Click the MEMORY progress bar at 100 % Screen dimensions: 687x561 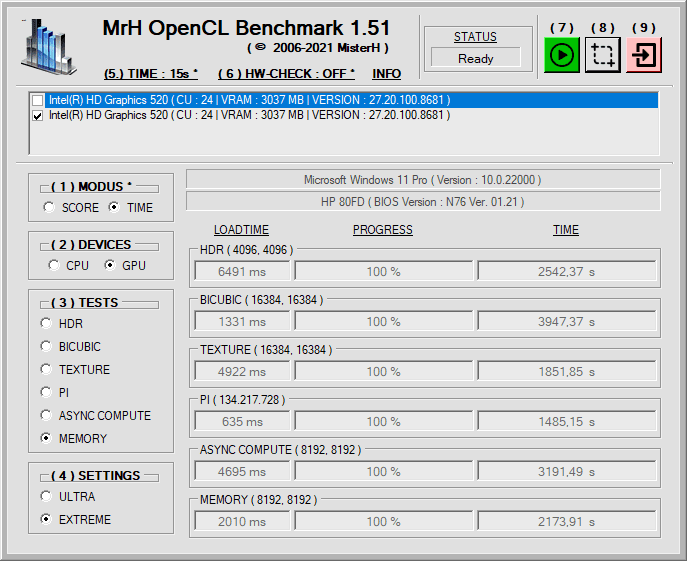point(384,521)
